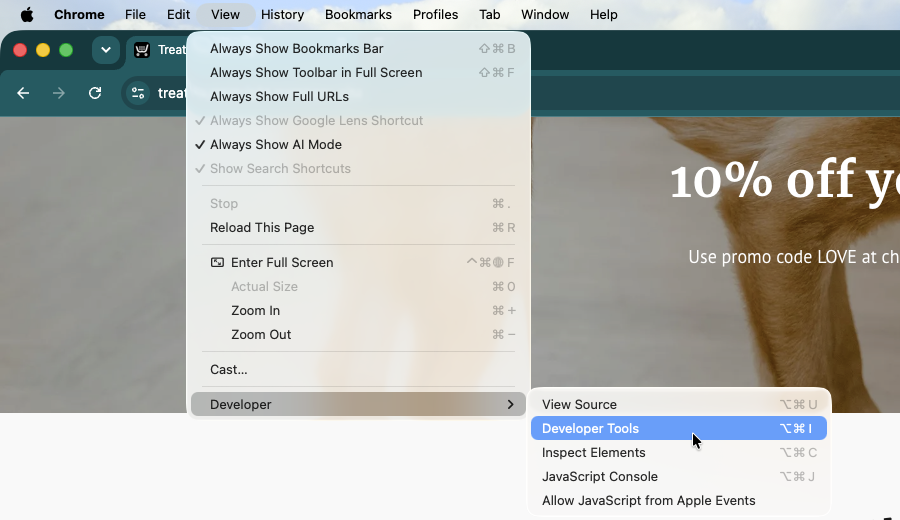Screen dimensions: 900x520
Task: Choose Reload This Page menu item
Action: (359, 228)
